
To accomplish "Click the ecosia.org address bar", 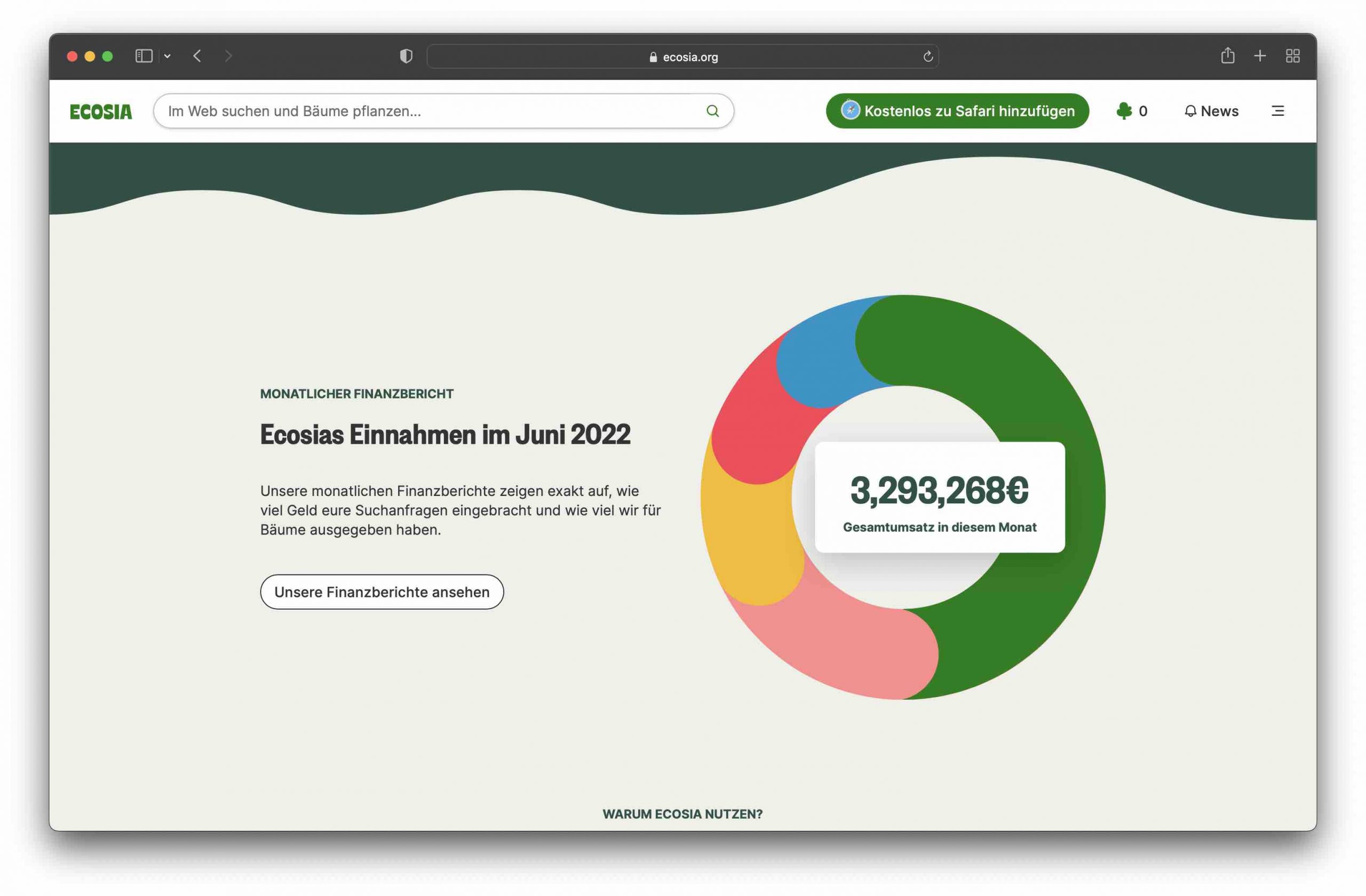I will (x=682, y=57).
